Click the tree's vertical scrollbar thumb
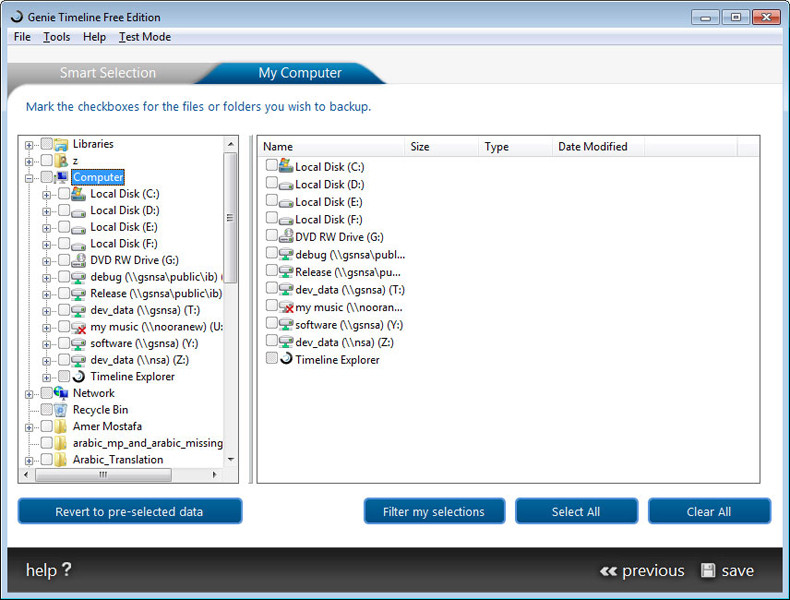This screenshot has height=600, width=790. coord(230,218)
